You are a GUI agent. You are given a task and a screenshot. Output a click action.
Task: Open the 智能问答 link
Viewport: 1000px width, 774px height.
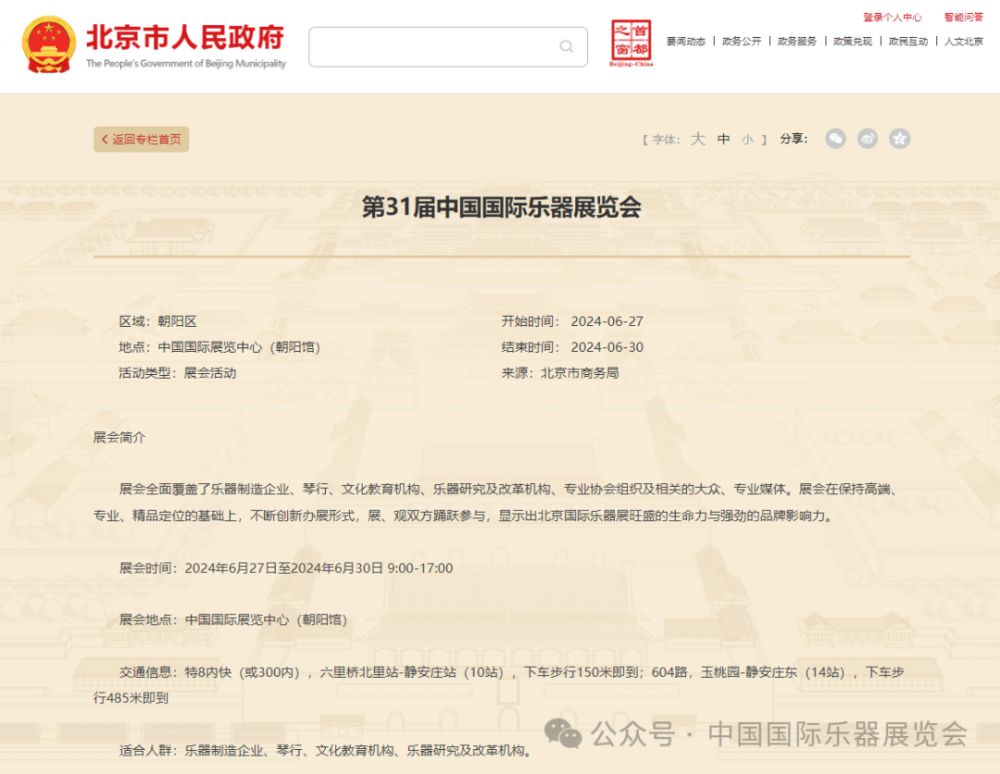pos(963,17)
